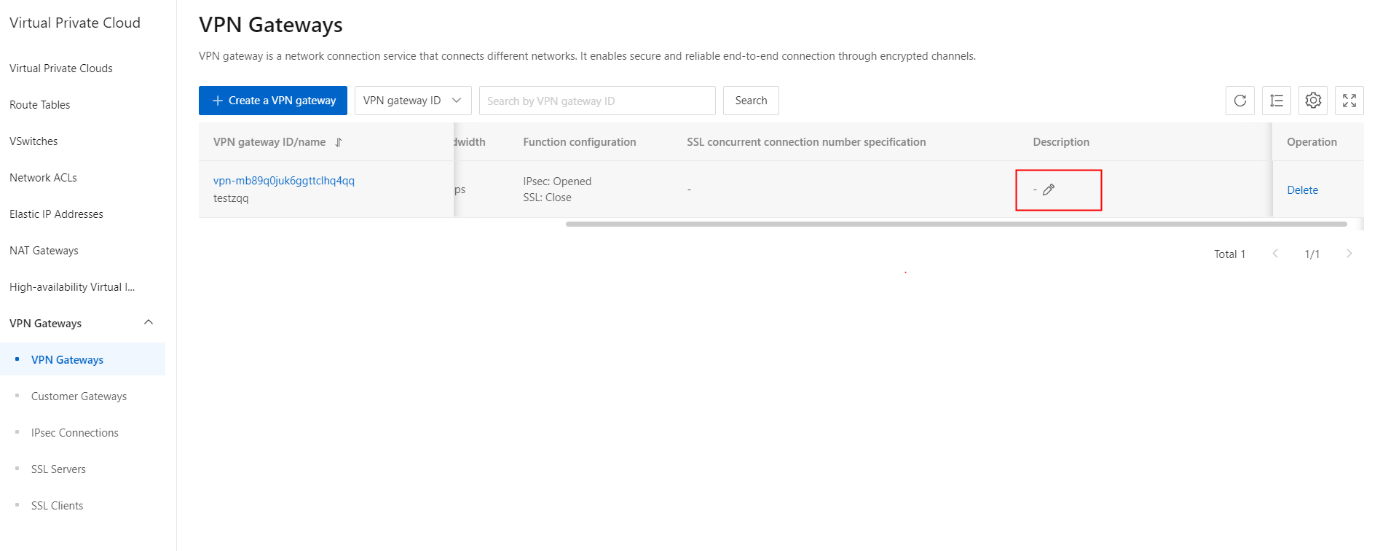Screen dimensions: 1380x551
Task: Open SSL Servers in the sidebar
Action: coord(59,469)
